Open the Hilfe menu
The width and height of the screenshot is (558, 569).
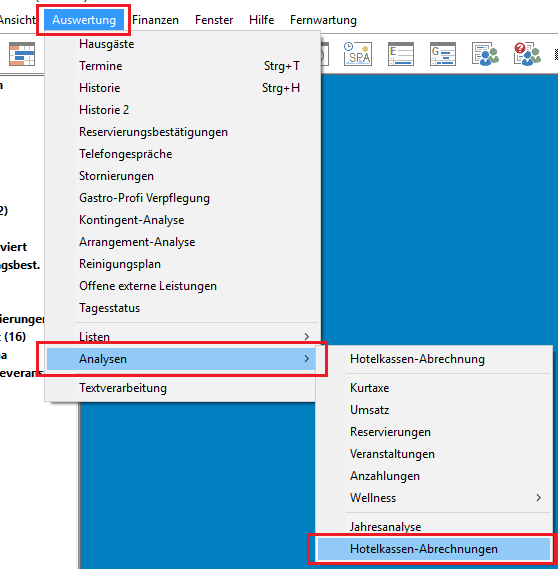click(x=261, y=20)
